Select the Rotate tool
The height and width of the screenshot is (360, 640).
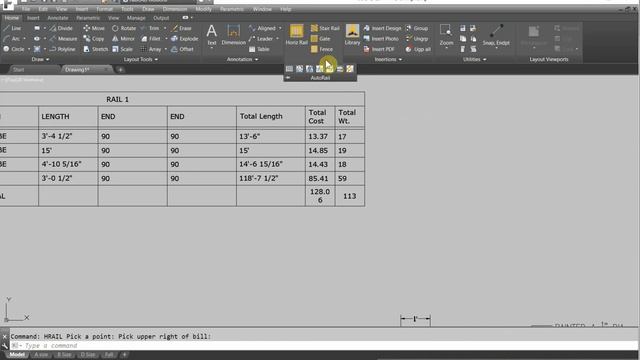coord(124,28)
